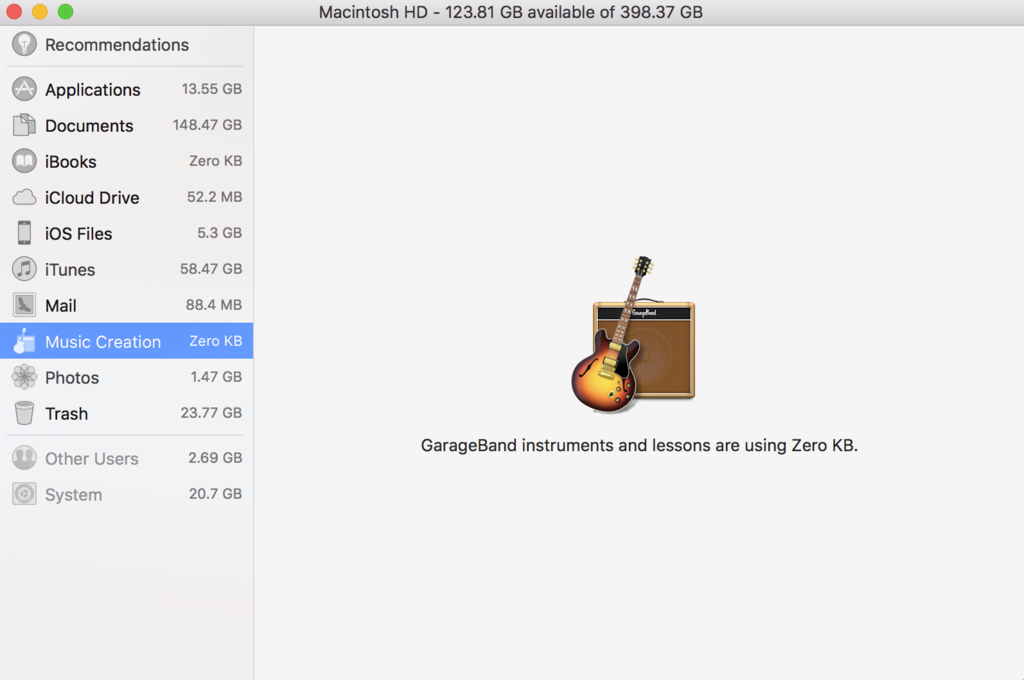Click the Recommendations lightbulb icon
1024x680 pixels.
24,44
